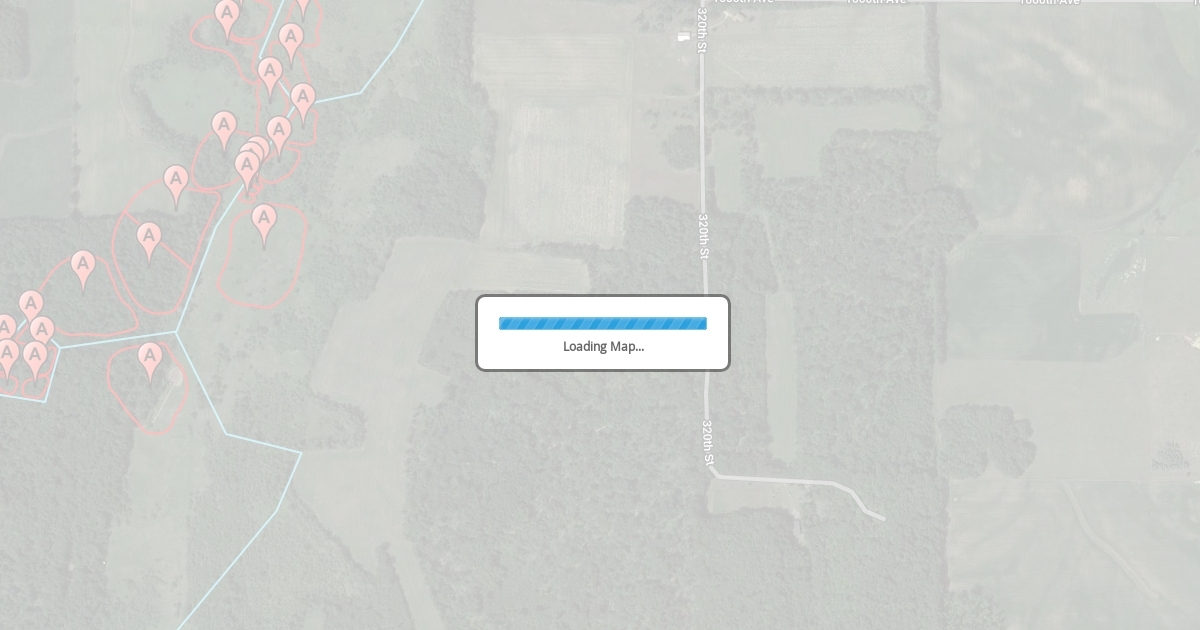Click the blue boundary line three-way junction
Image resolution: width=1200 pixels, height=630 pixels.
point(177,332)
